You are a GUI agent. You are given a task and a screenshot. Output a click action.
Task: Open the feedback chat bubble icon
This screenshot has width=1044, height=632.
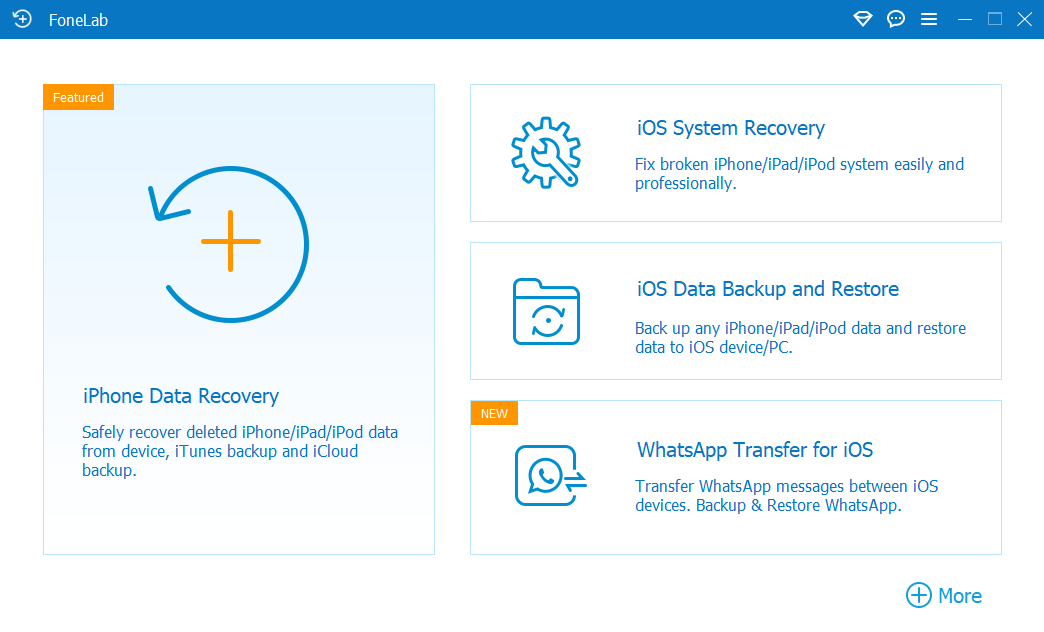(x=896, y=19)
